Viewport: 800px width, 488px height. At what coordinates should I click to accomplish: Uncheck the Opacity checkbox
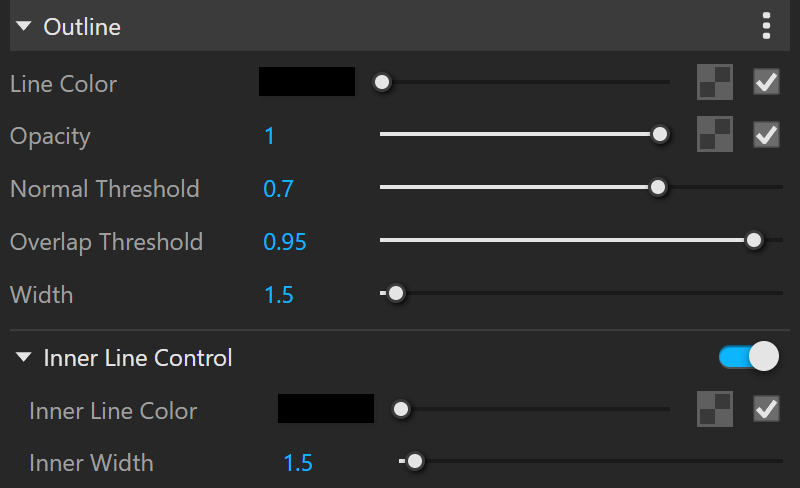click(x=766, y=135)
